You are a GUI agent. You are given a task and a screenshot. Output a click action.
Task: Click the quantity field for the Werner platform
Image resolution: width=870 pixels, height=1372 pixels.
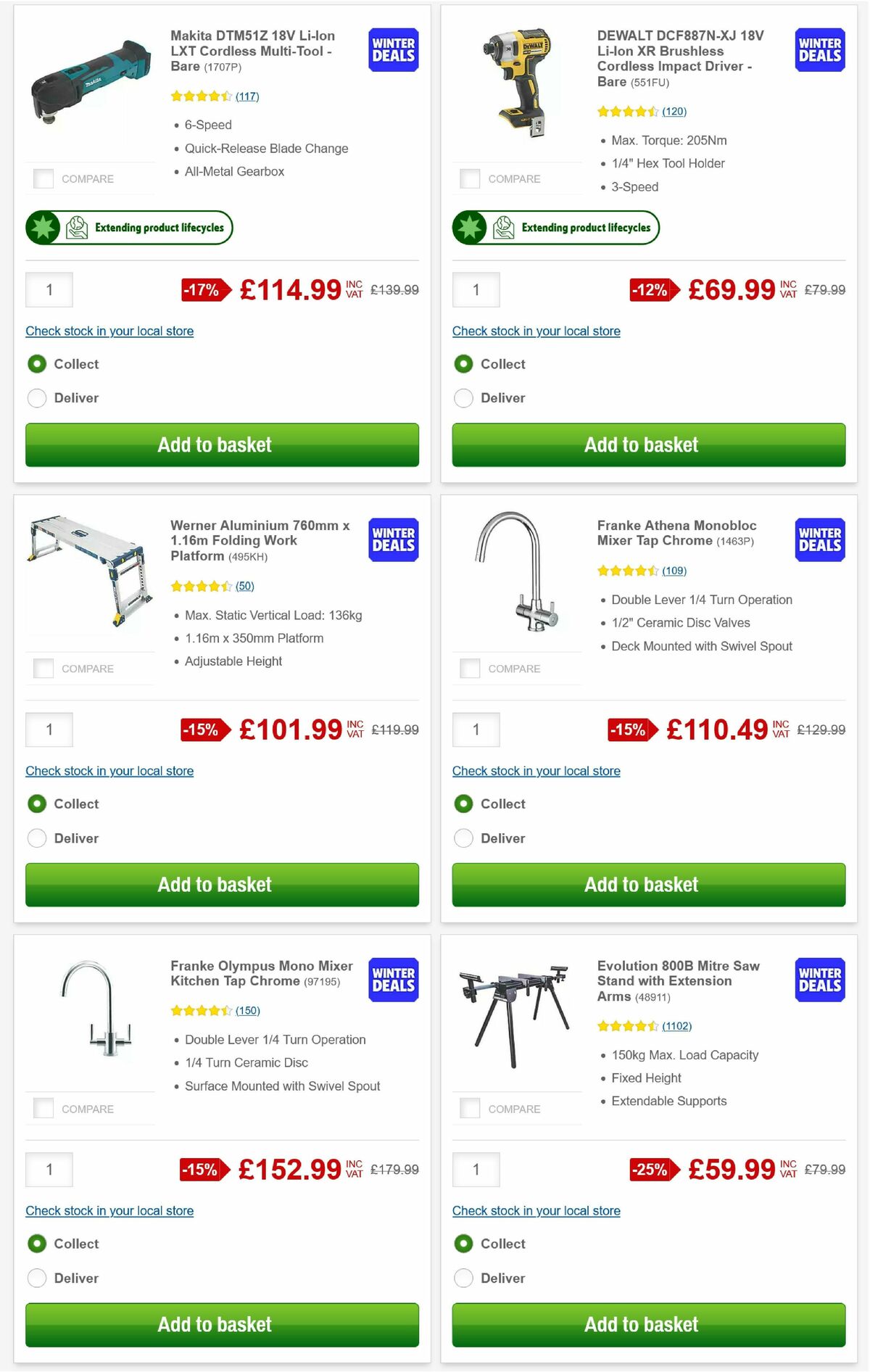(x=49, y=730)
